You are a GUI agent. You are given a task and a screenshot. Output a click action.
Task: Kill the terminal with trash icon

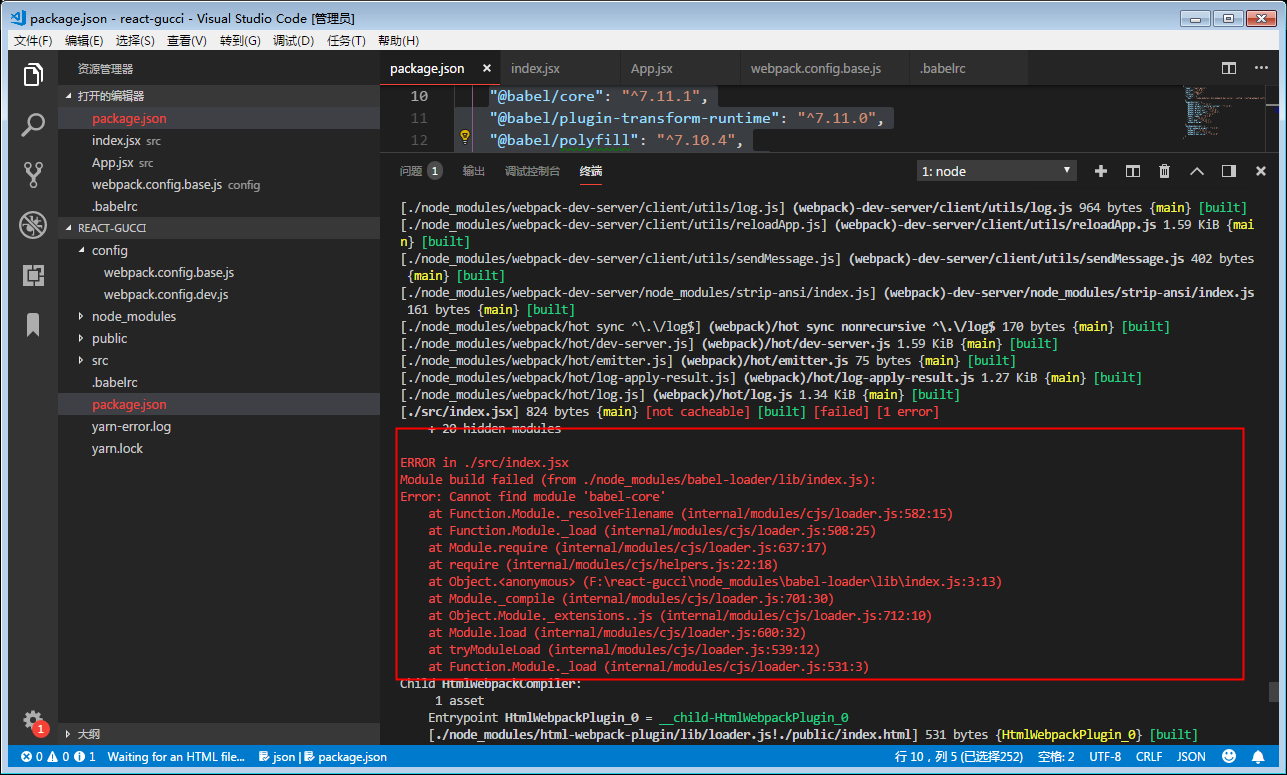tap(1165, 171)
